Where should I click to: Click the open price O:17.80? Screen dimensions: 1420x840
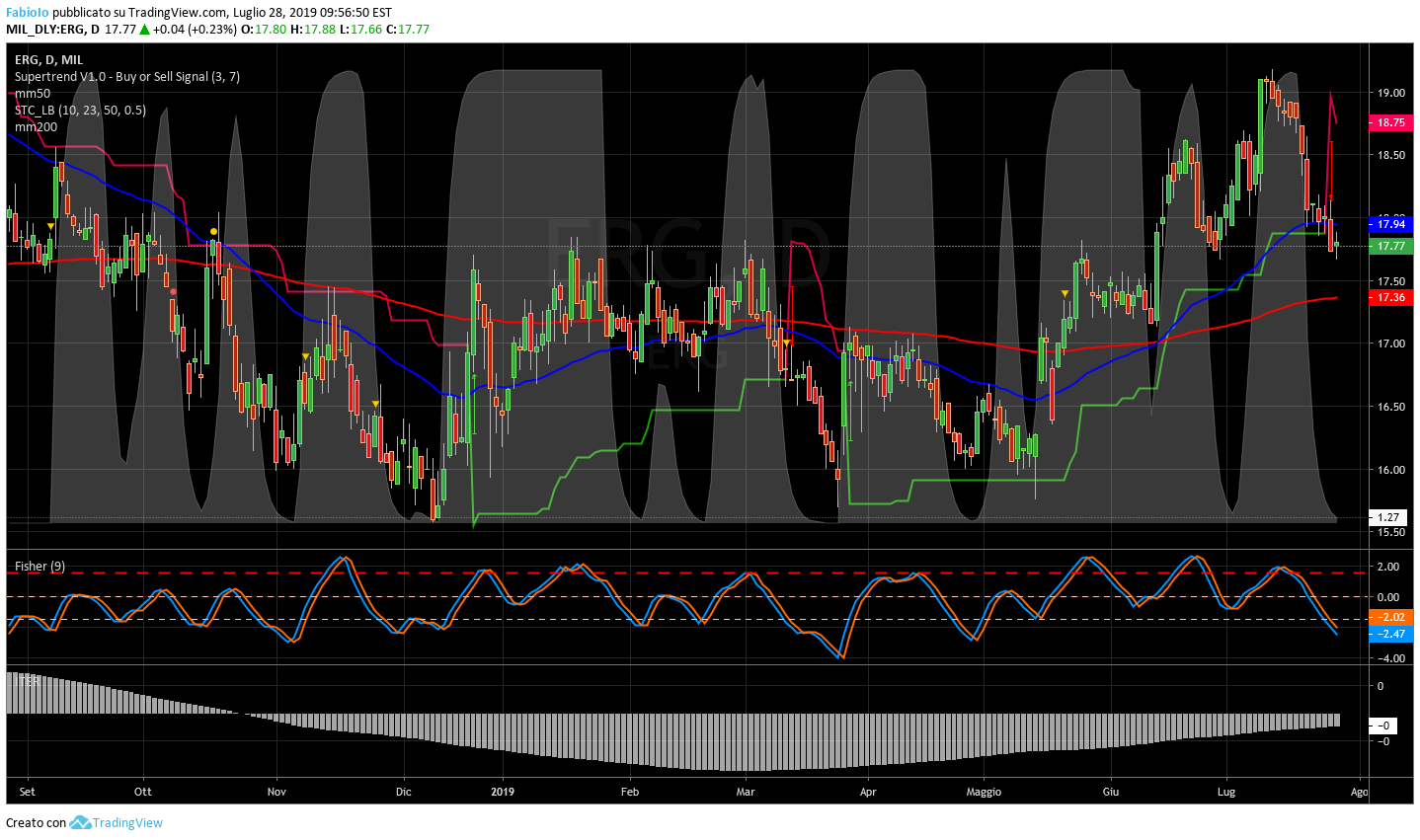[264, 29]
